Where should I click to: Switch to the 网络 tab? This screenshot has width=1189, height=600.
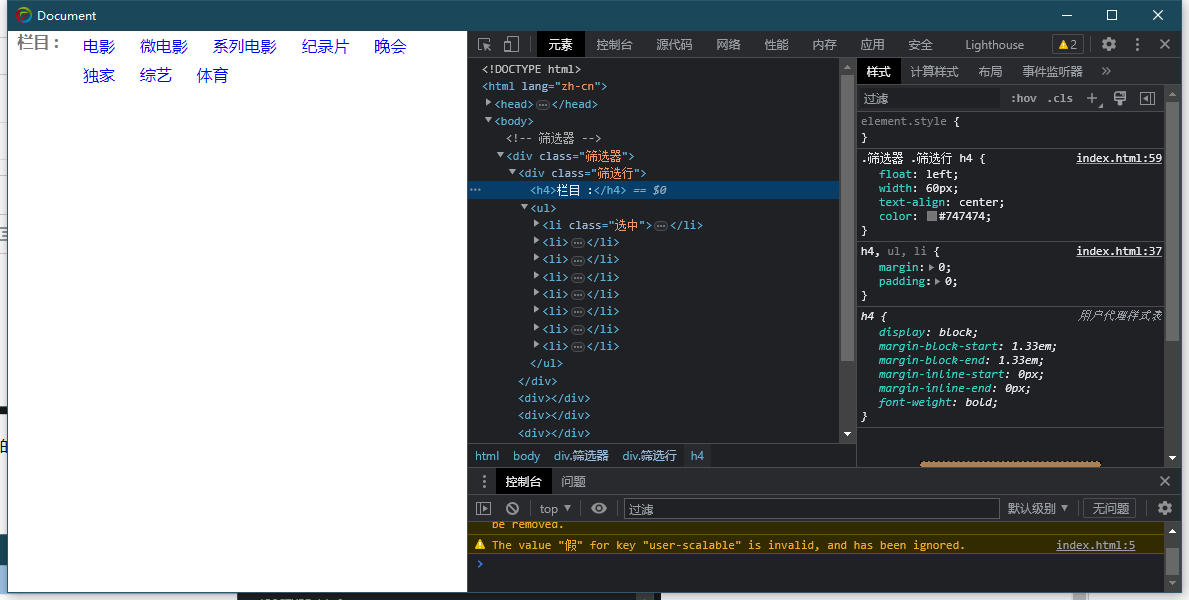coord(728,45)
